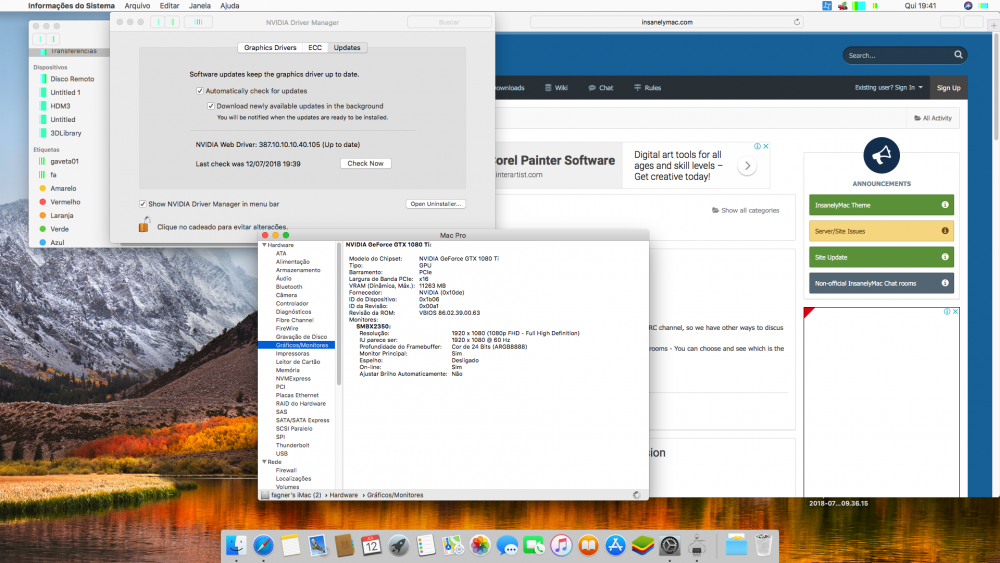The width and height of the screenshot is (1000, 563).
Task: Open BlueStacks layered icon in Dock
Action: click(x=642, y=546)
